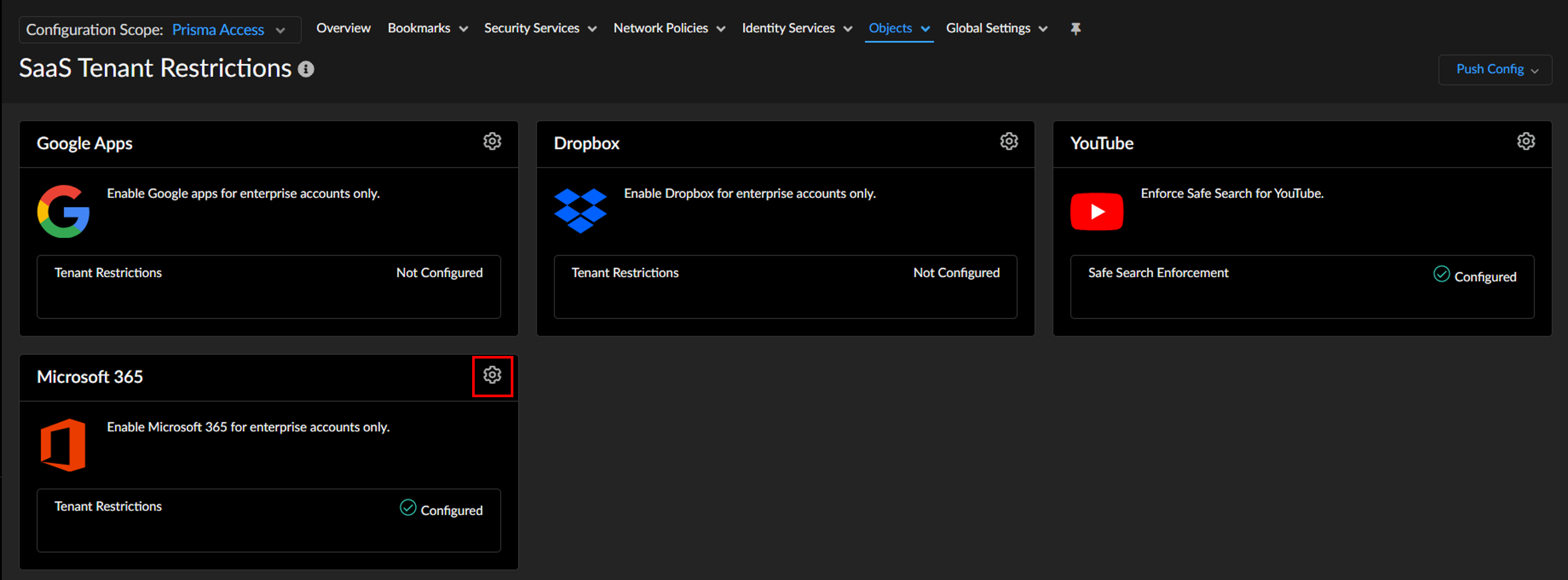Expand the Security Services menu
This screenshot has height=580, width=1568.
pos(540,28)
